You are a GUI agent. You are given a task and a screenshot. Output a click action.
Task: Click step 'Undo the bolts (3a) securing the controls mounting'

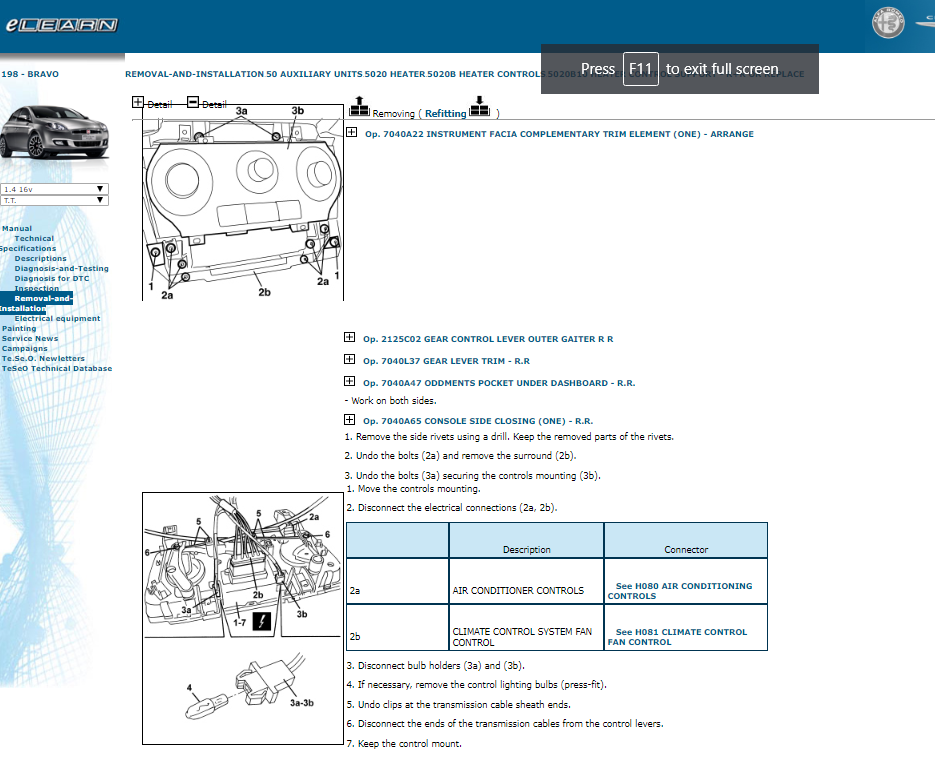[472, 475]
